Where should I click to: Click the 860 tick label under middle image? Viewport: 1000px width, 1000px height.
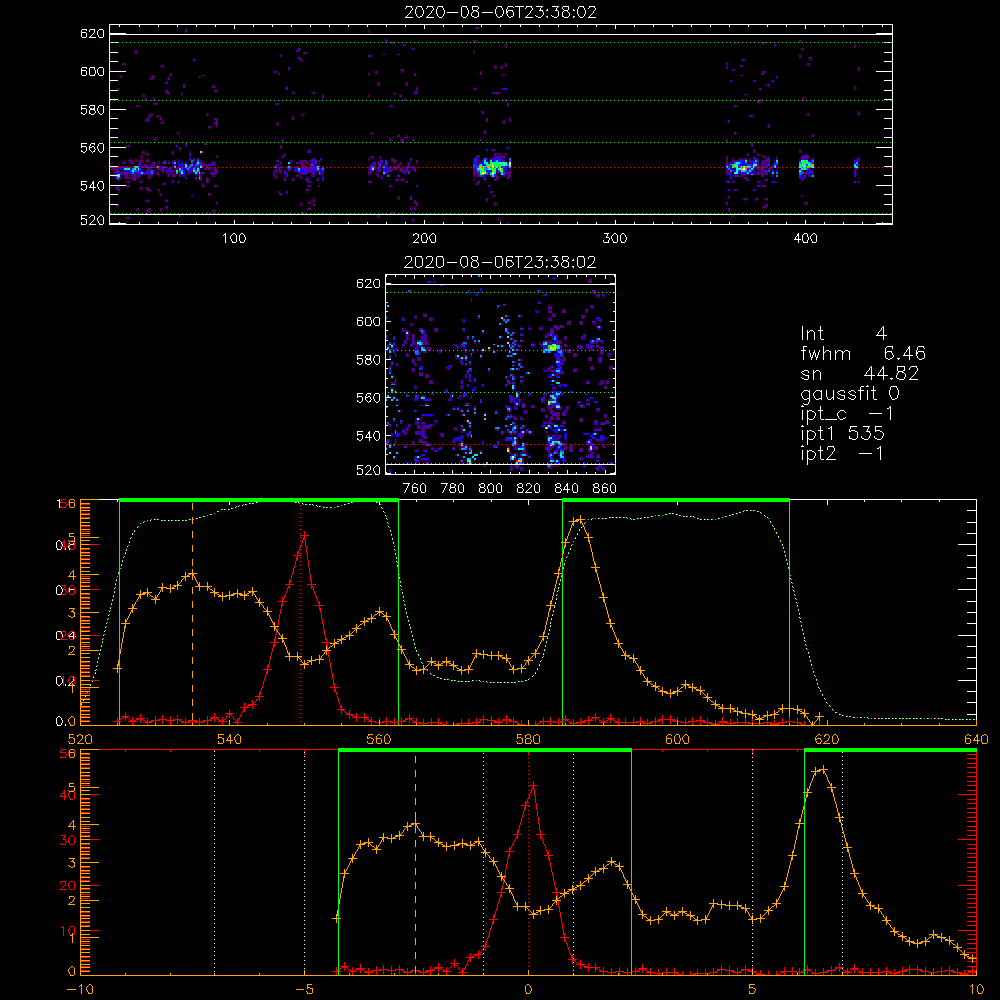click(605, 489)
